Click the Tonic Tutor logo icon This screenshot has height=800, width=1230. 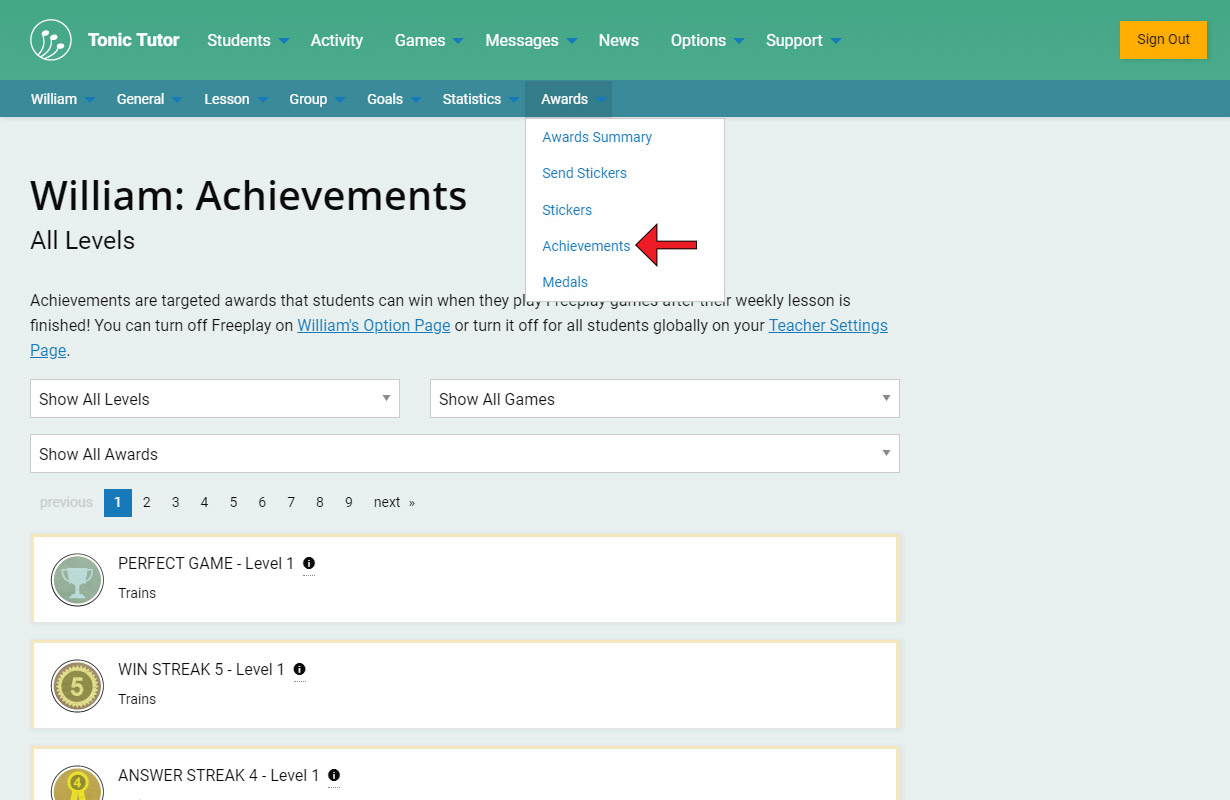point(51,40)
